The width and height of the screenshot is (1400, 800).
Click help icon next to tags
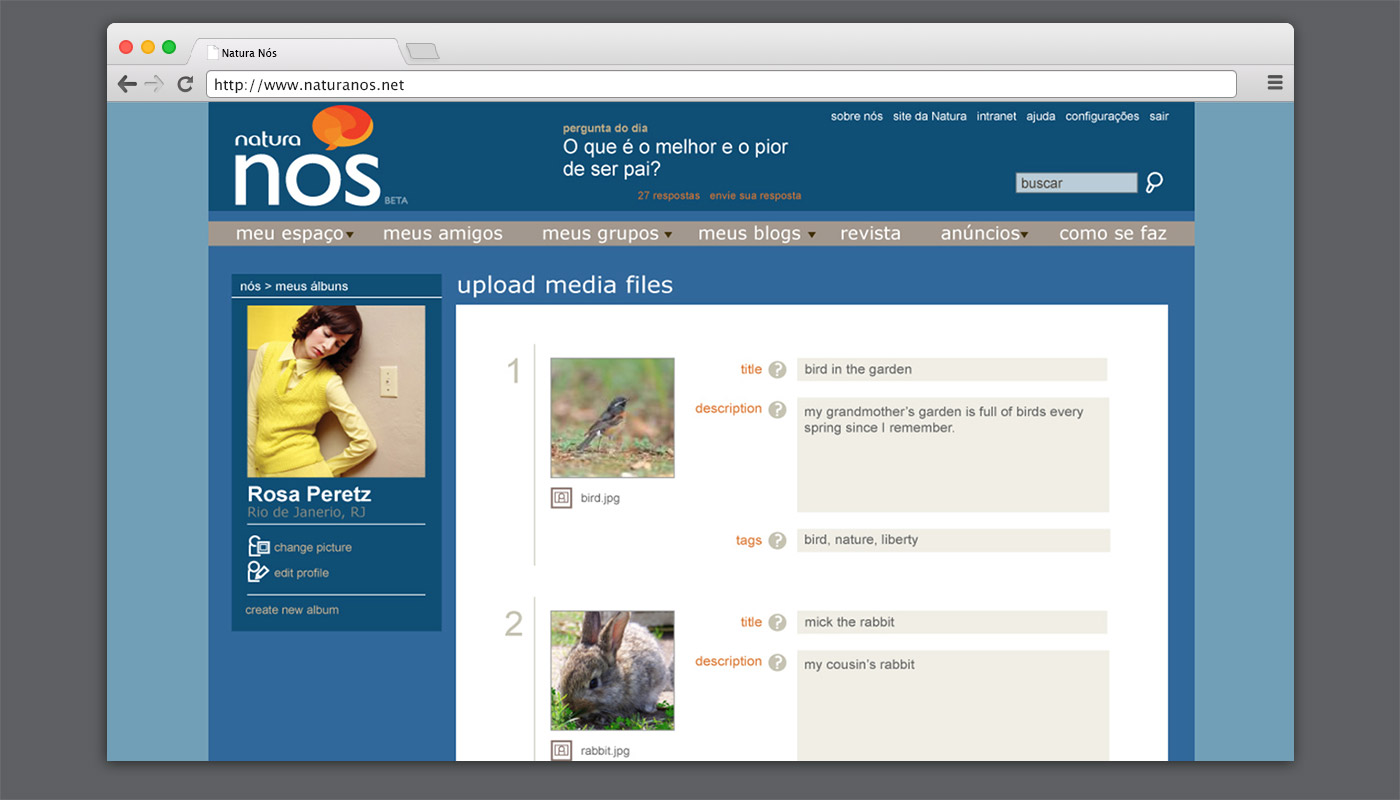[x=777, y=541]
